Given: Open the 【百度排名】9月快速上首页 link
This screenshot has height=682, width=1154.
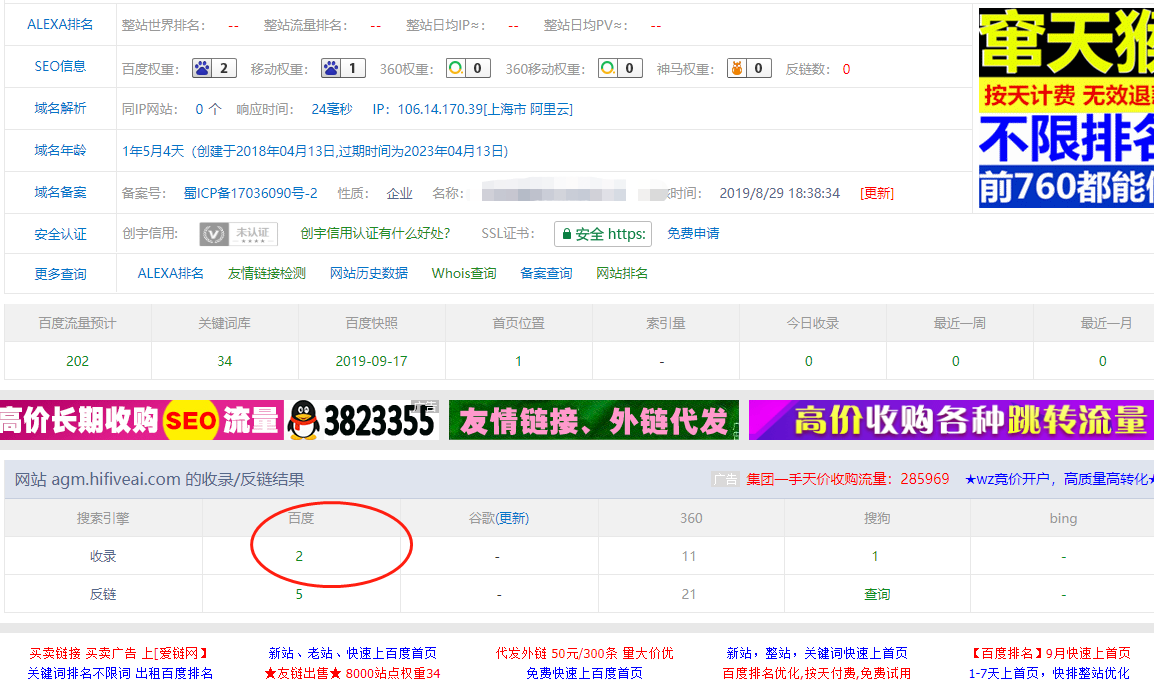Looking at the screenshot, I should 1049,653.
